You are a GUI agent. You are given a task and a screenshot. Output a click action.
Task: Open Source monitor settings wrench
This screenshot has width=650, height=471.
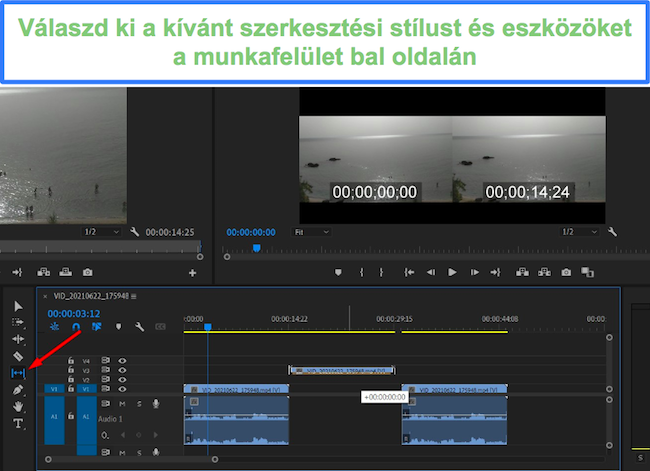(x=134, y=232)
